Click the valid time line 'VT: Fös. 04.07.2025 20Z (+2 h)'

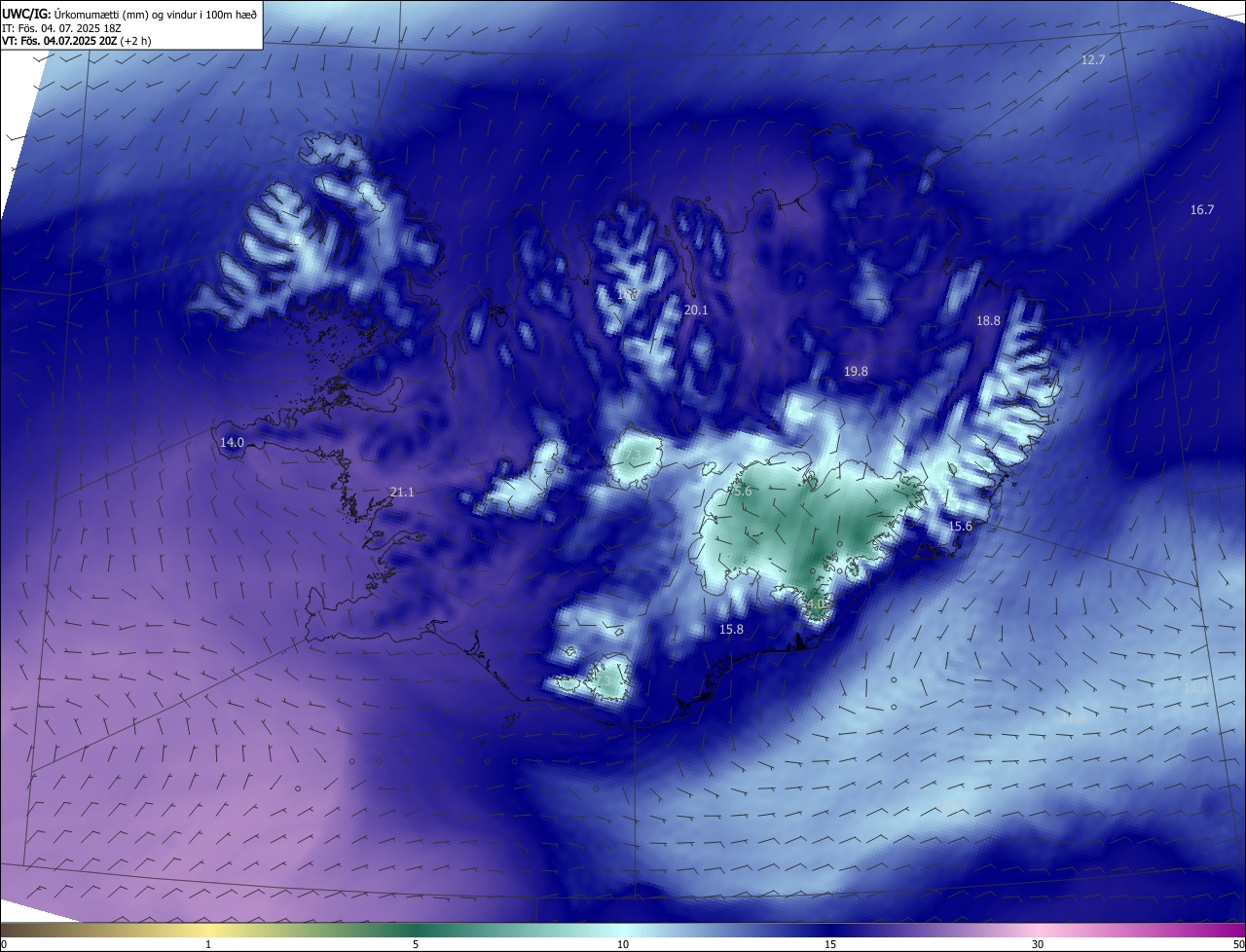point(77,41)
